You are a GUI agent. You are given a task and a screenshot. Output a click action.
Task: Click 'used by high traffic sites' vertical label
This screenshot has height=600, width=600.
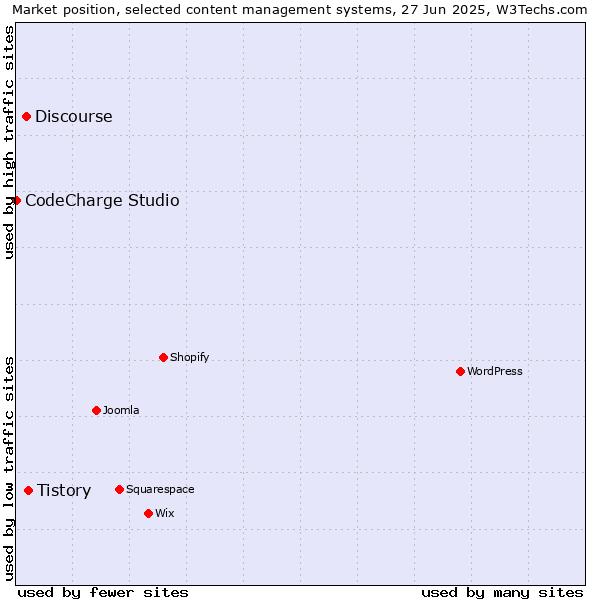click(x=9, y=142)
